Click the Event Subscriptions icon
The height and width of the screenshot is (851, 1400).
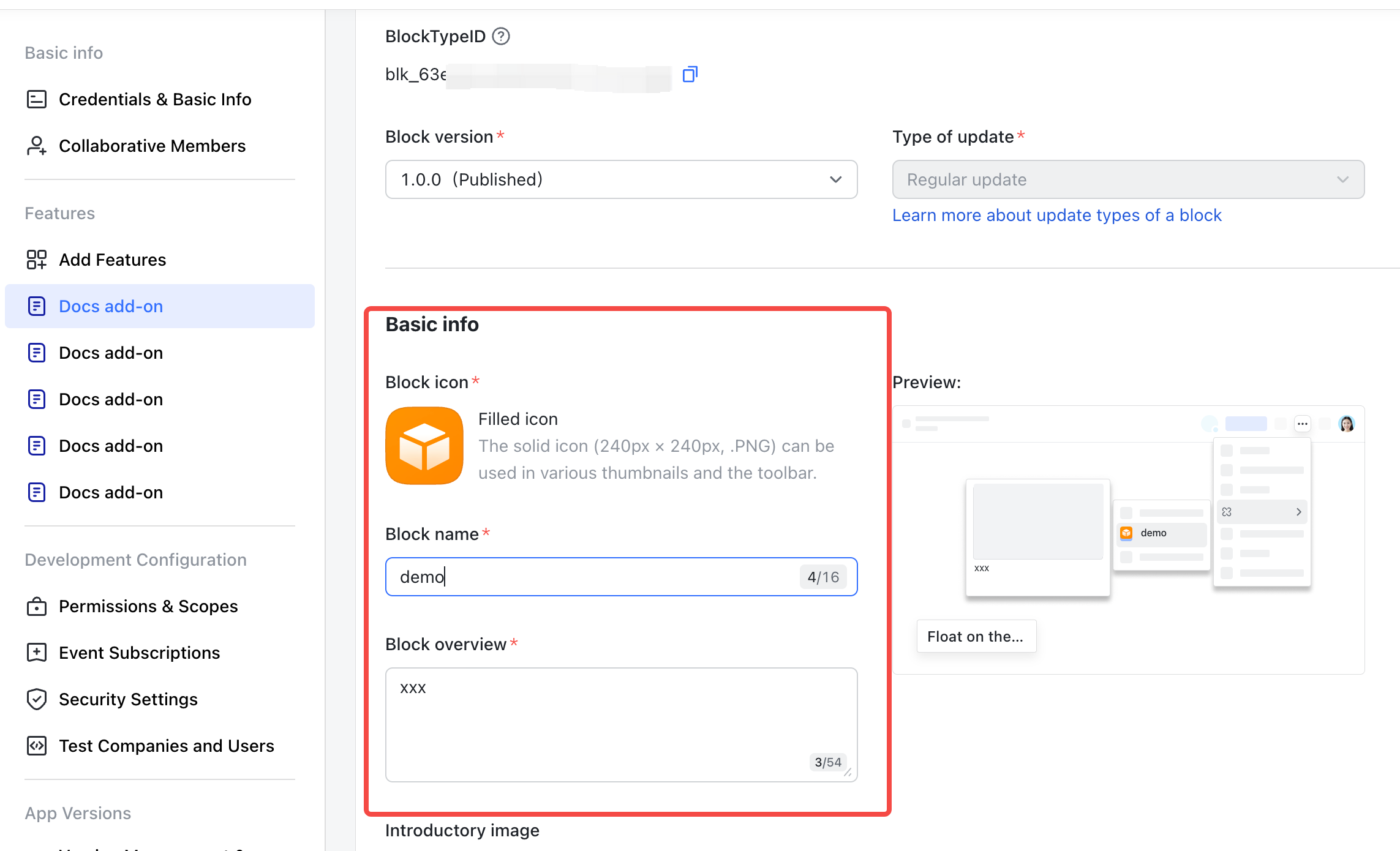(x=37, y=653)
